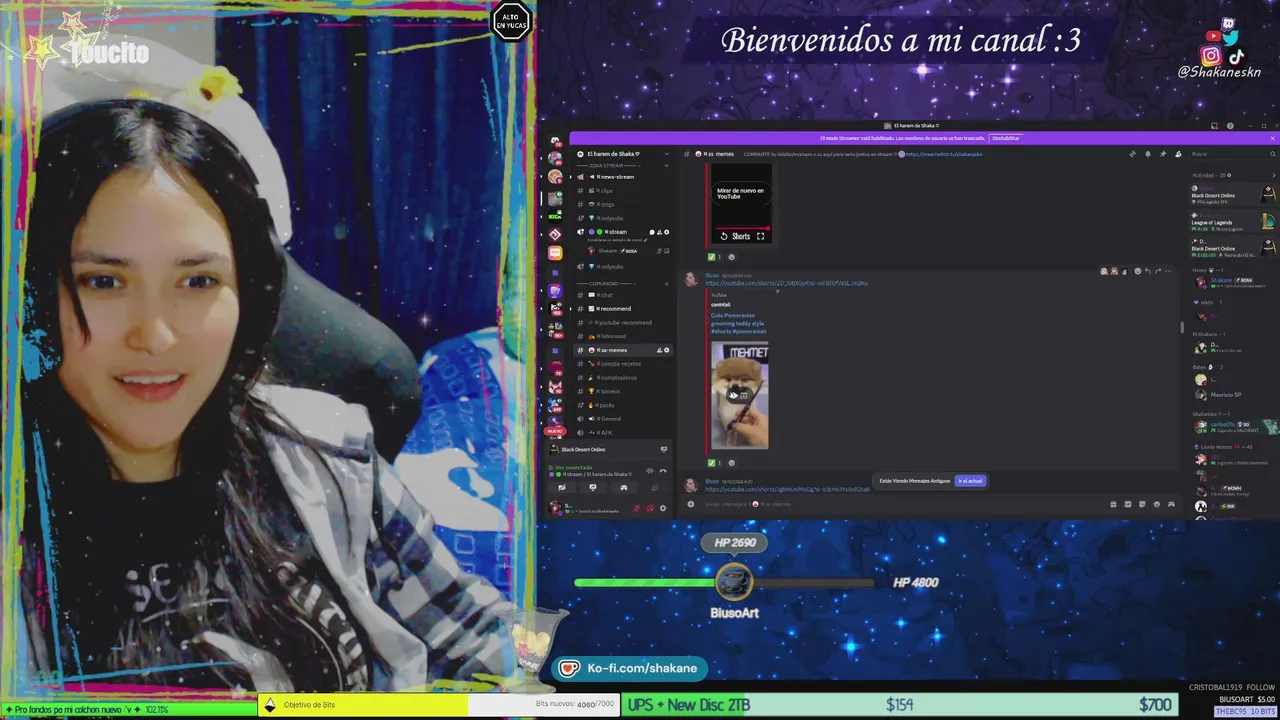Join the General voice channel

(x=609, y=419)
